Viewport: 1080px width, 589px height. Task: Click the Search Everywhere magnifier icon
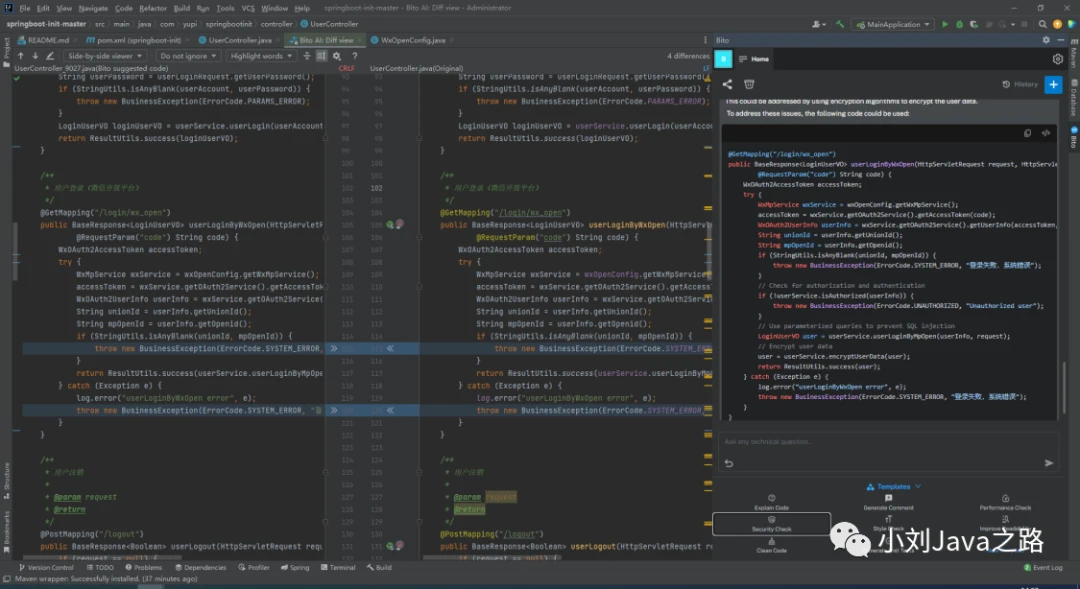[1044, 24]
